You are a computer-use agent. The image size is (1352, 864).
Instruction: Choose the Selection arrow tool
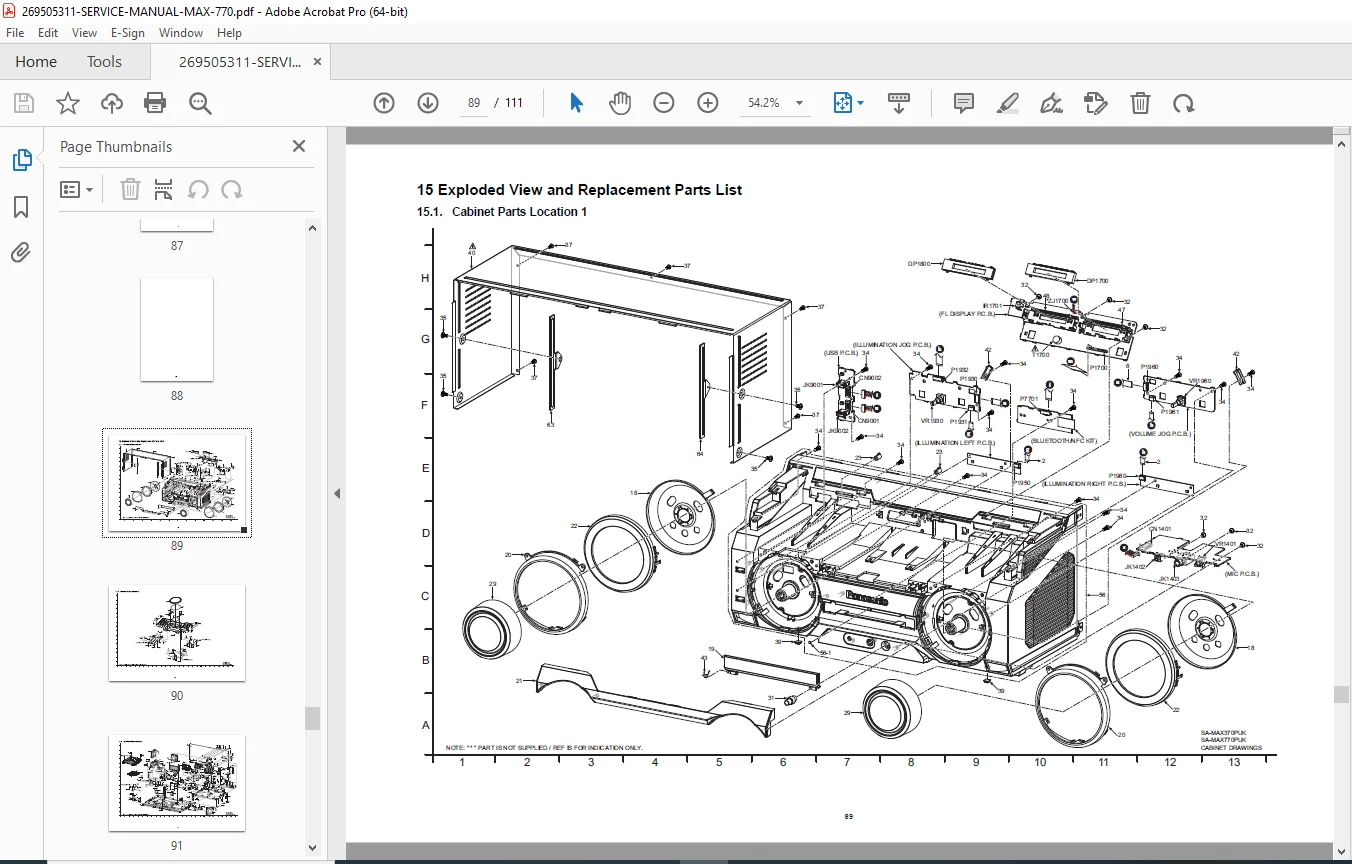pos(576,103)
